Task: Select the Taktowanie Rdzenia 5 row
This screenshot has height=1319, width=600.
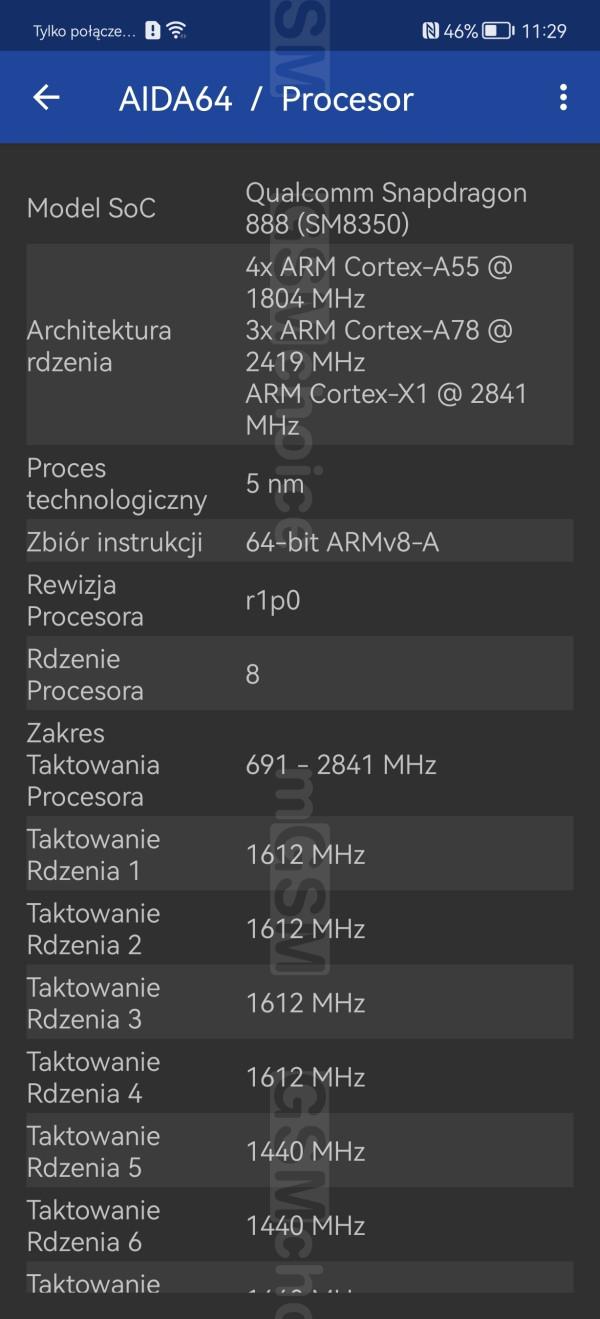Action: coord(299,1151)
